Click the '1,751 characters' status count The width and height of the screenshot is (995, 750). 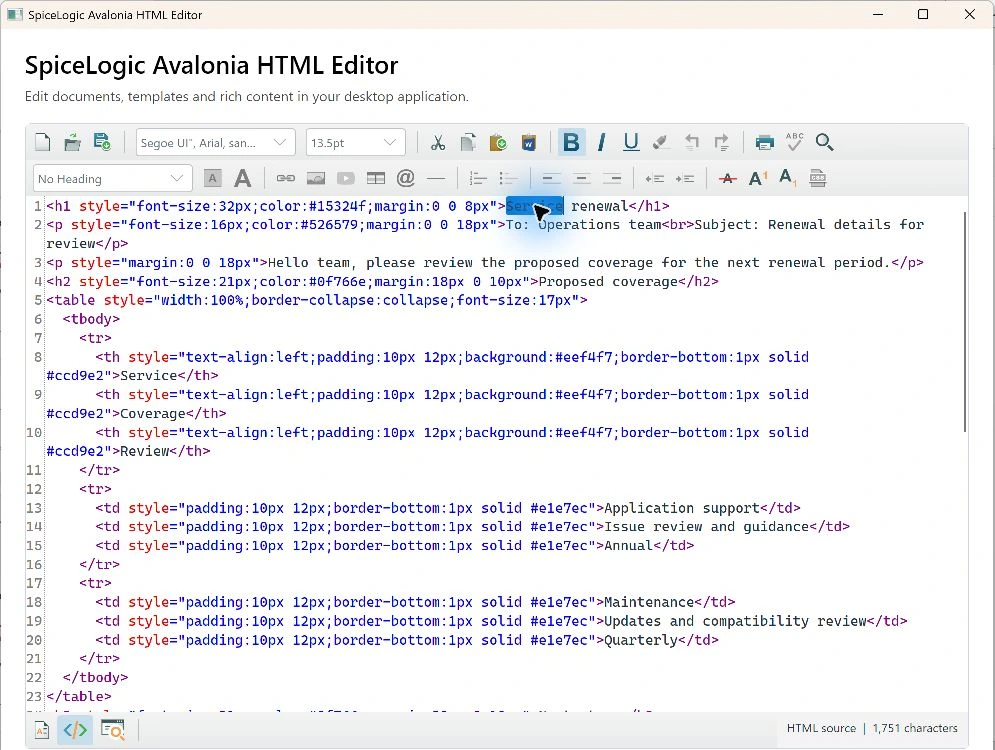914,728
